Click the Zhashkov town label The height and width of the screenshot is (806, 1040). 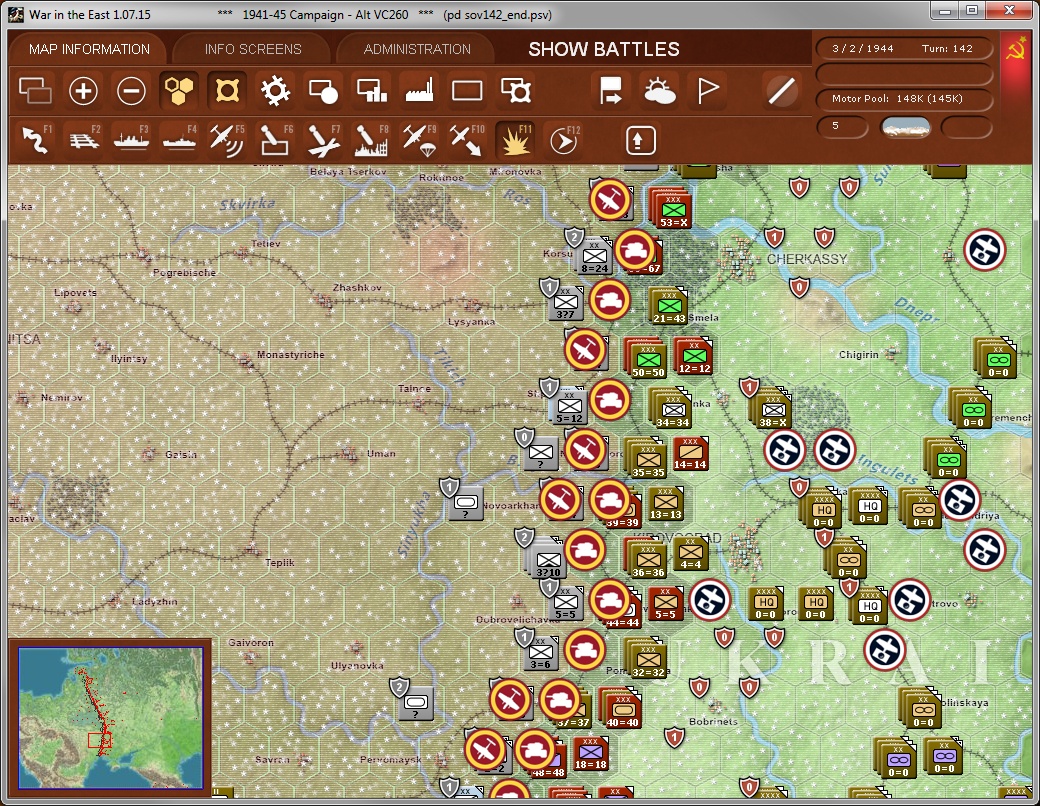357,287
